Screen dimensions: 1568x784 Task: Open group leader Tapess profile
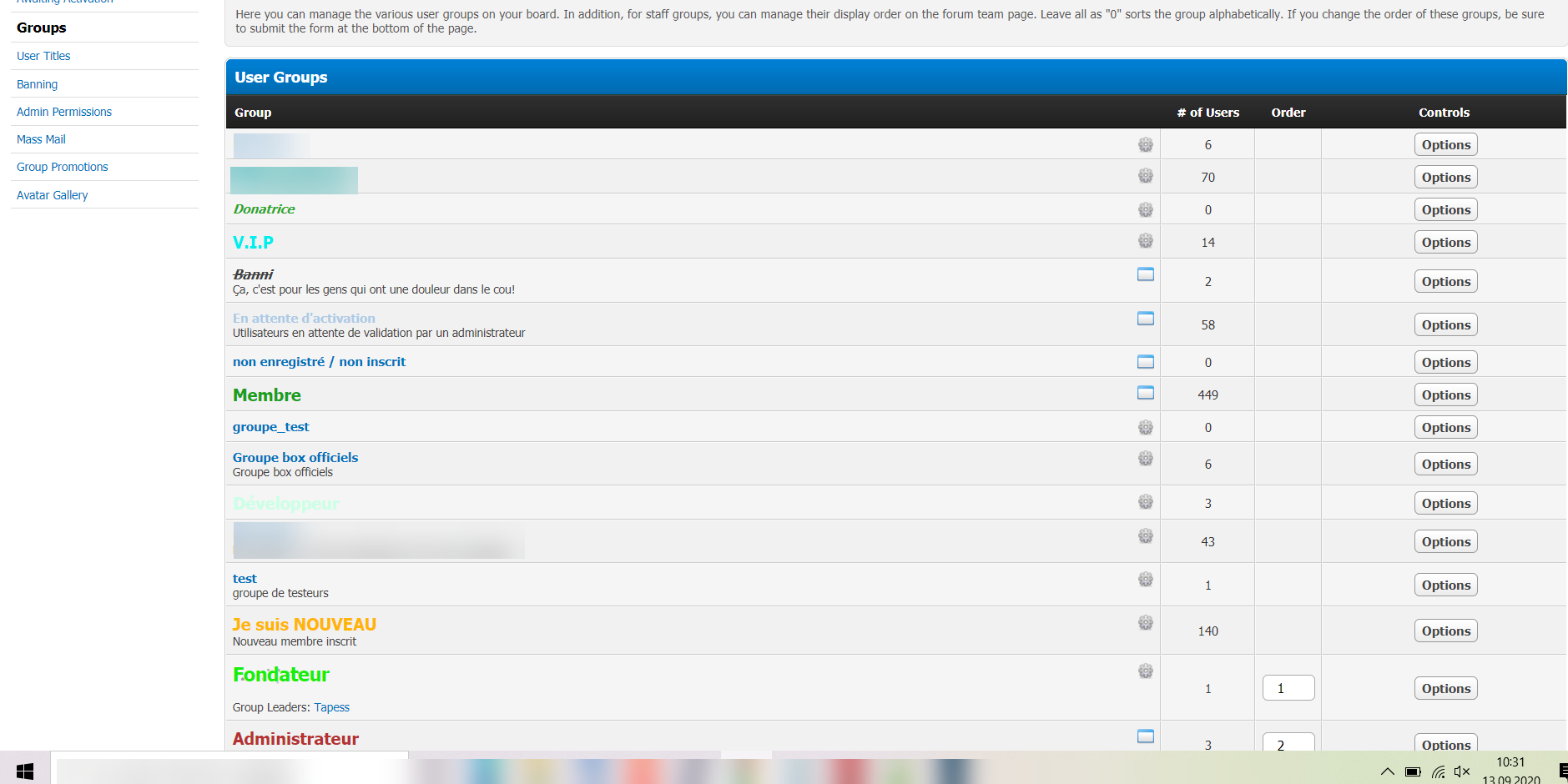coord(332,707)
